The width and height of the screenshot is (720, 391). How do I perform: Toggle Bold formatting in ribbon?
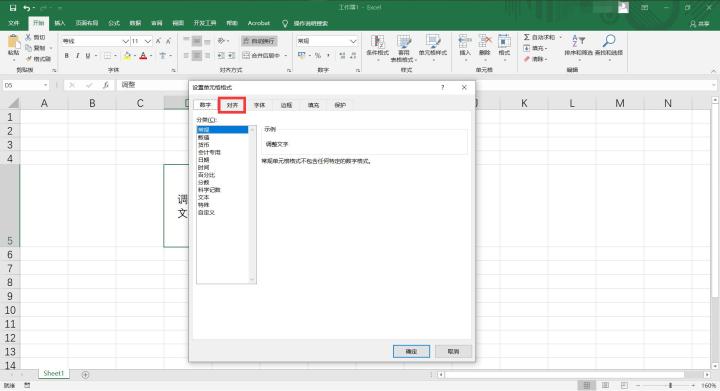67,56
